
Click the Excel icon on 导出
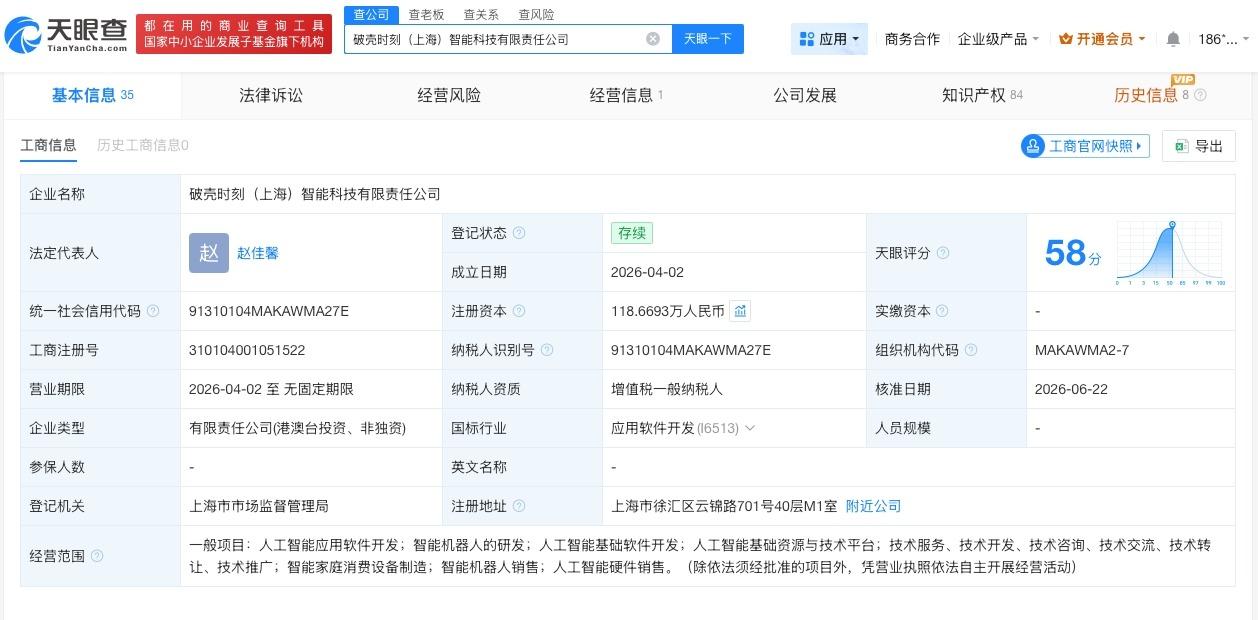(x=1181, y=146)
